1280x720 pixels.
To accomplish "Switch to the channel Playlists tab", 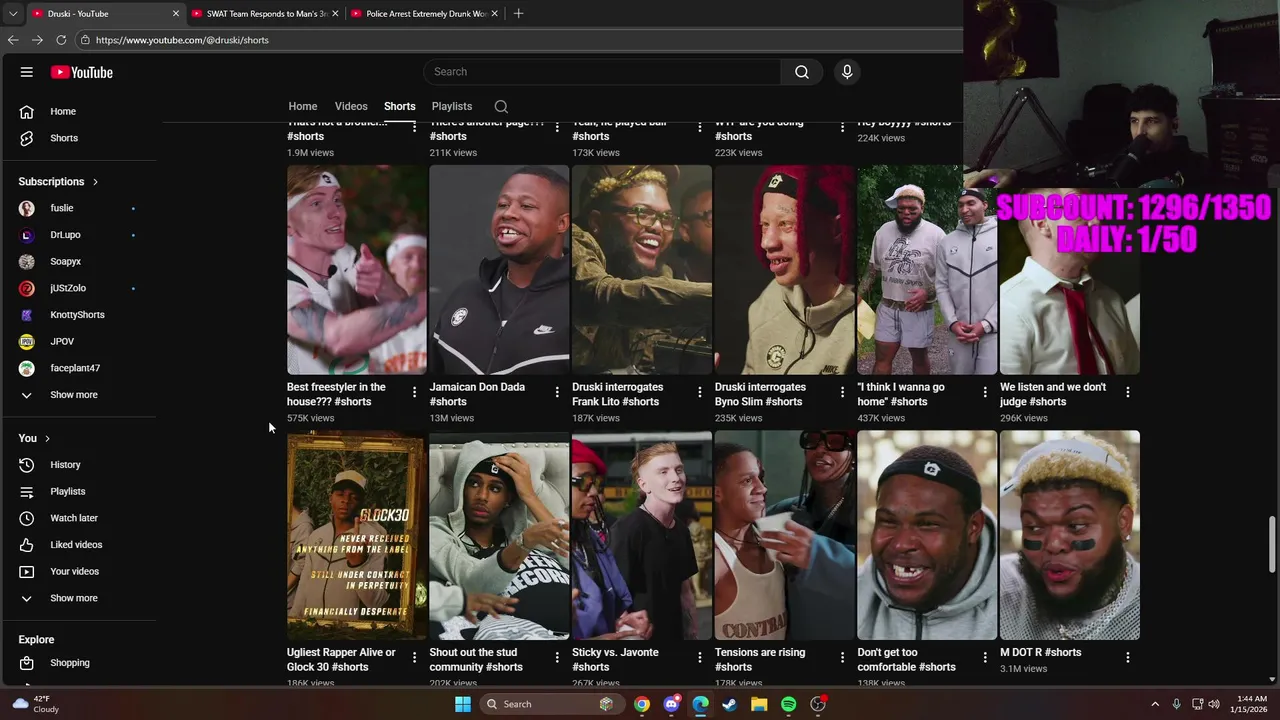I will point(452,106).
